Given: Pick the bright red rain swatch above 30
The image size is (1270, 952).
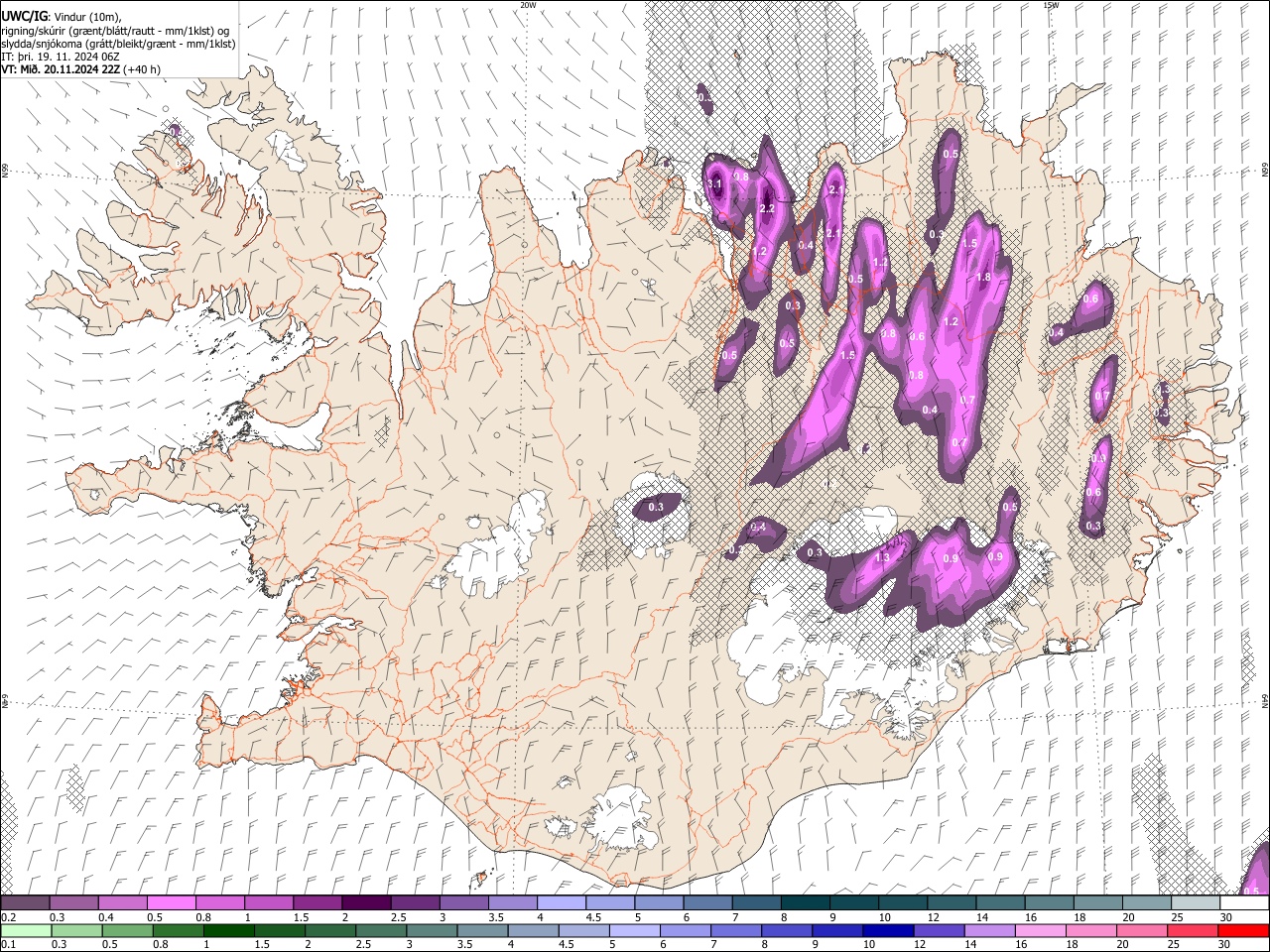Looking at the screenshot, I should click(1242, 930).
